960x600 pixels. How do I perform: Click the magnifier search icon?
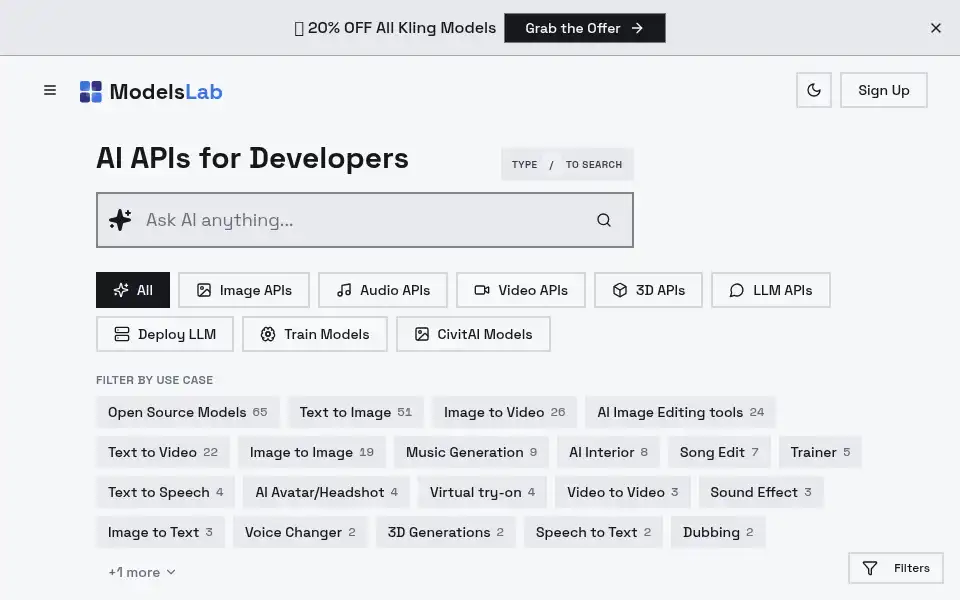point(604,220)
